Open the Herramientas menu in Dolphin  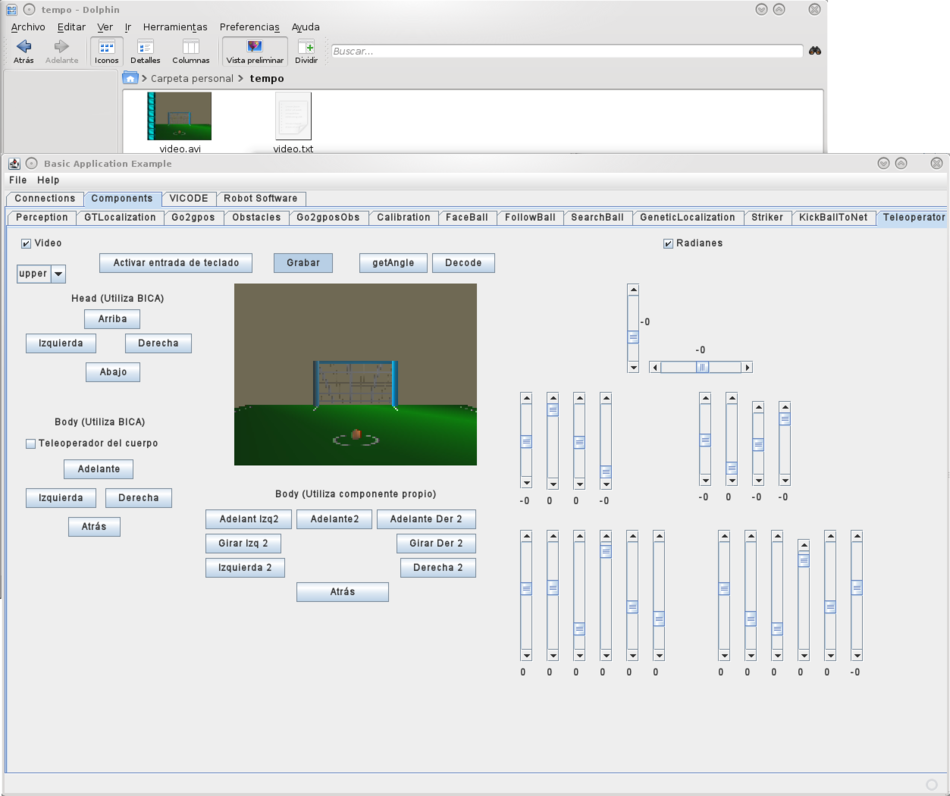175,27
